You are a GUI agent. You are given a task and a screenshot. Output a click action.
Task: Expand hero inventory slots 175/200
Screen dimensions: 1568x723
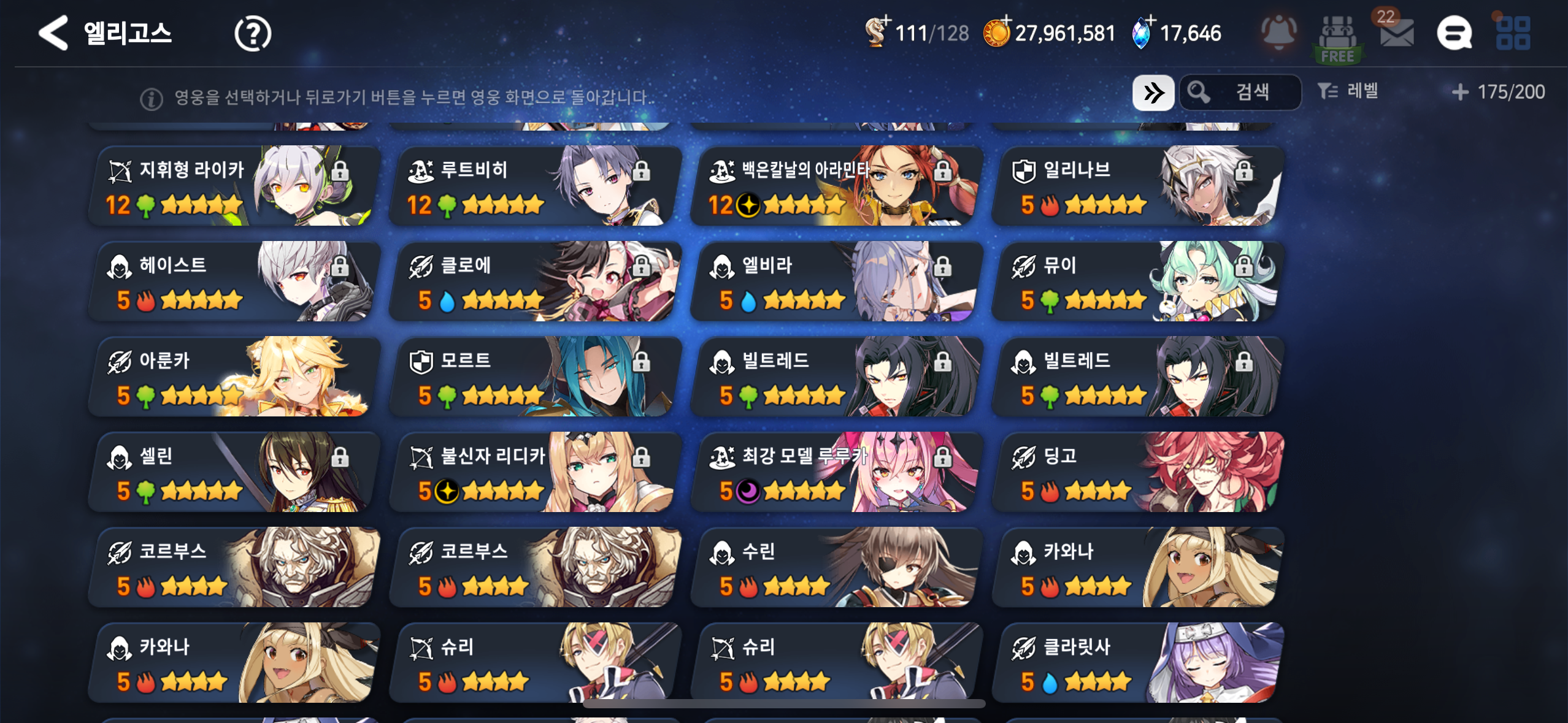[x=1498, y=92]
